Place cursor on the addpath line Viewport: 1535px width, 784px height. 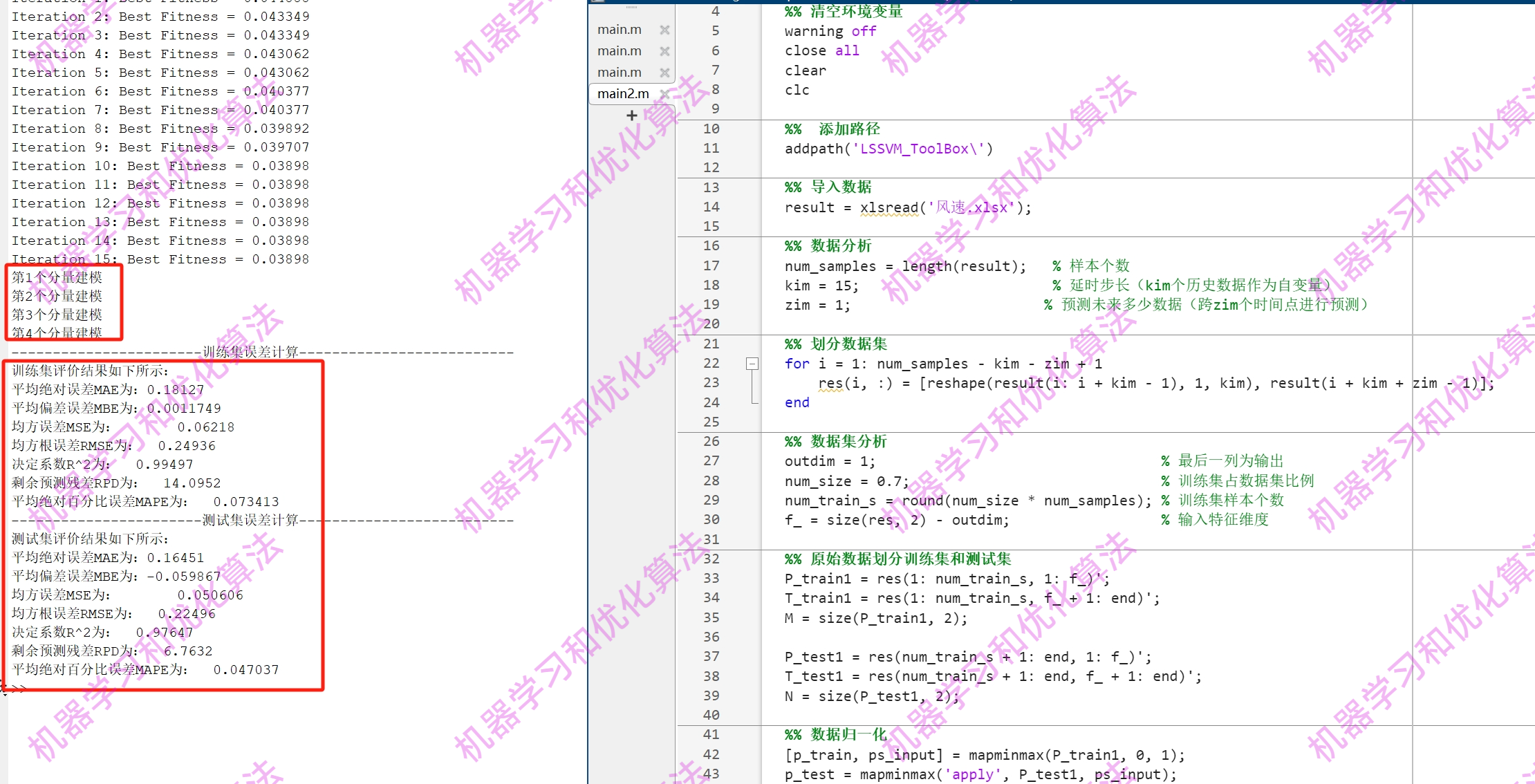coord(889,149)
